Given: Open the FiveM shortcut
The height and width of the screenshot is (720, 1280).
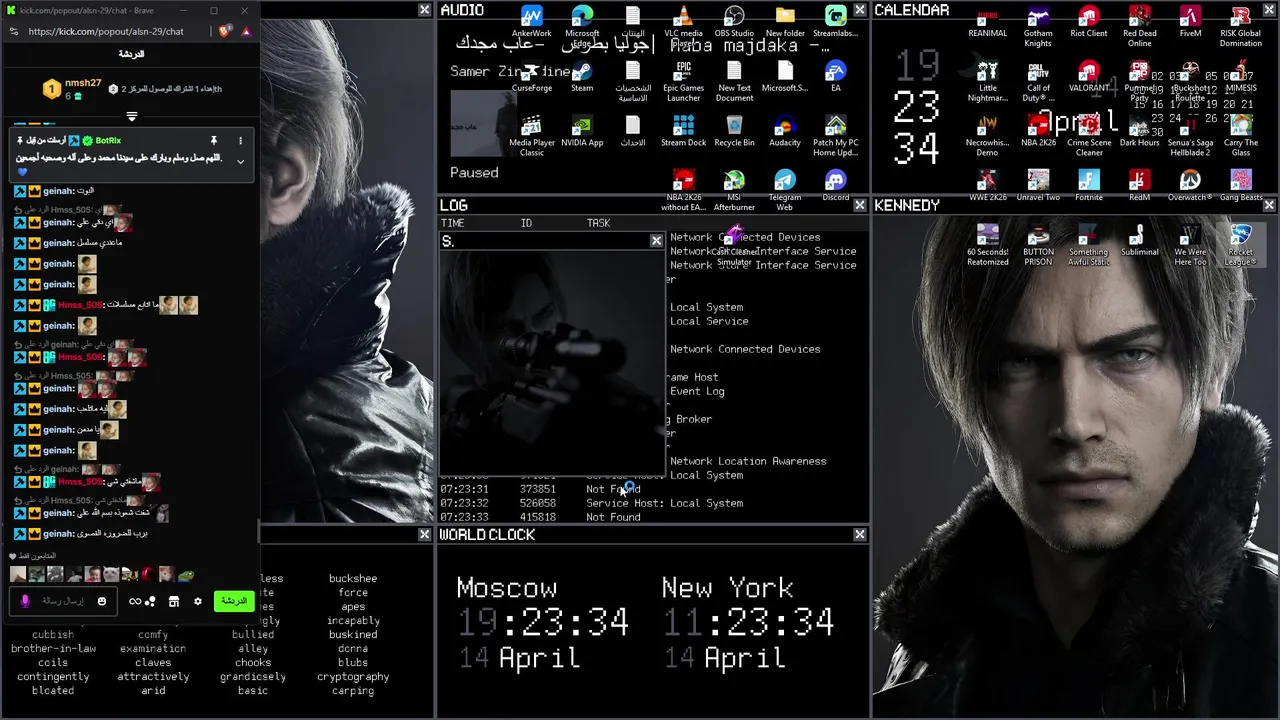Looking at the screenshot, I should [1190, 22].
